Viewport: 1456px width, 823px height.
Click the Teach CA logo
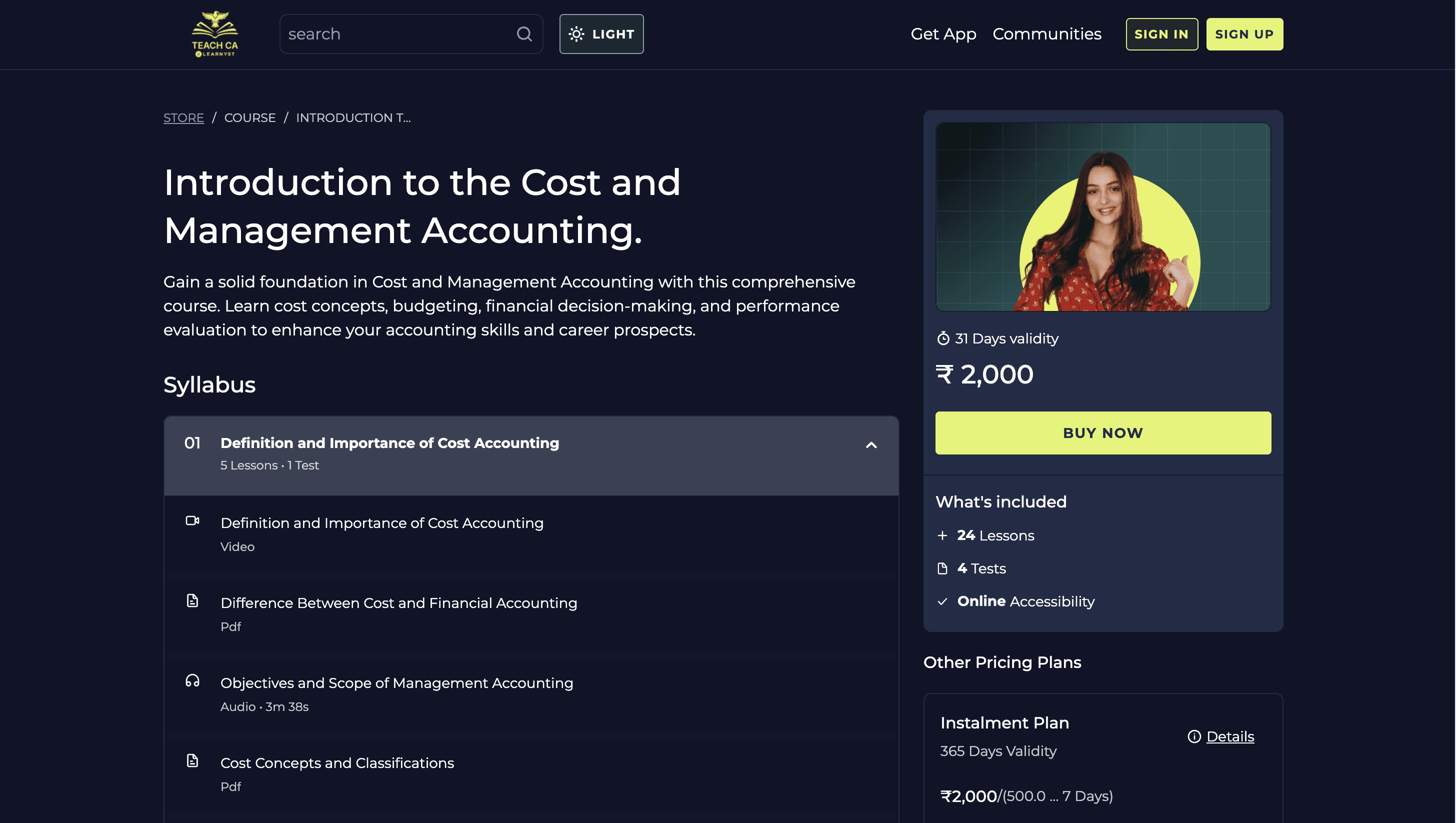click(215, 34)
